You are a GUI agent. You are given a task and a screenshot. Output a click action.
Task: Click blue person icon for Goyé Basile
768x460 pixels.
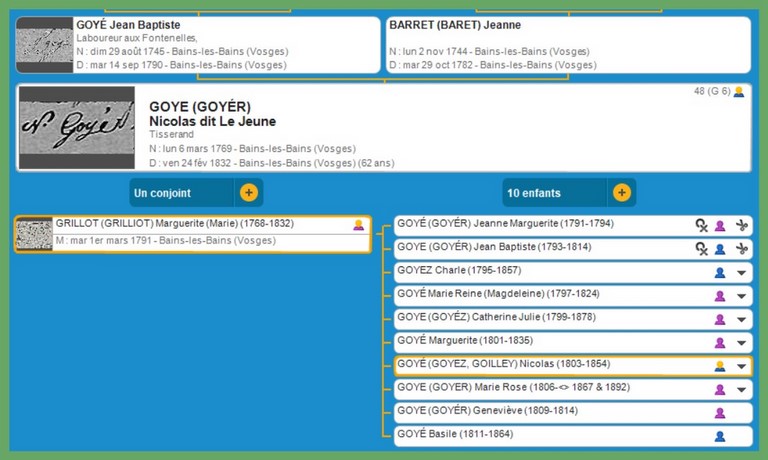pyautogui.click(x=719, y=436)
